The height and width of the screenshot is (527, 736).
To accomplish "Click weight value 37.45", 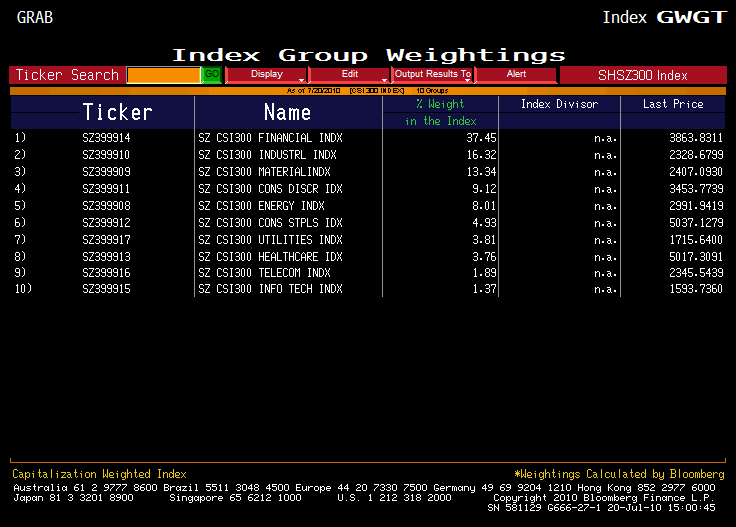I will [x=481, y=138].
